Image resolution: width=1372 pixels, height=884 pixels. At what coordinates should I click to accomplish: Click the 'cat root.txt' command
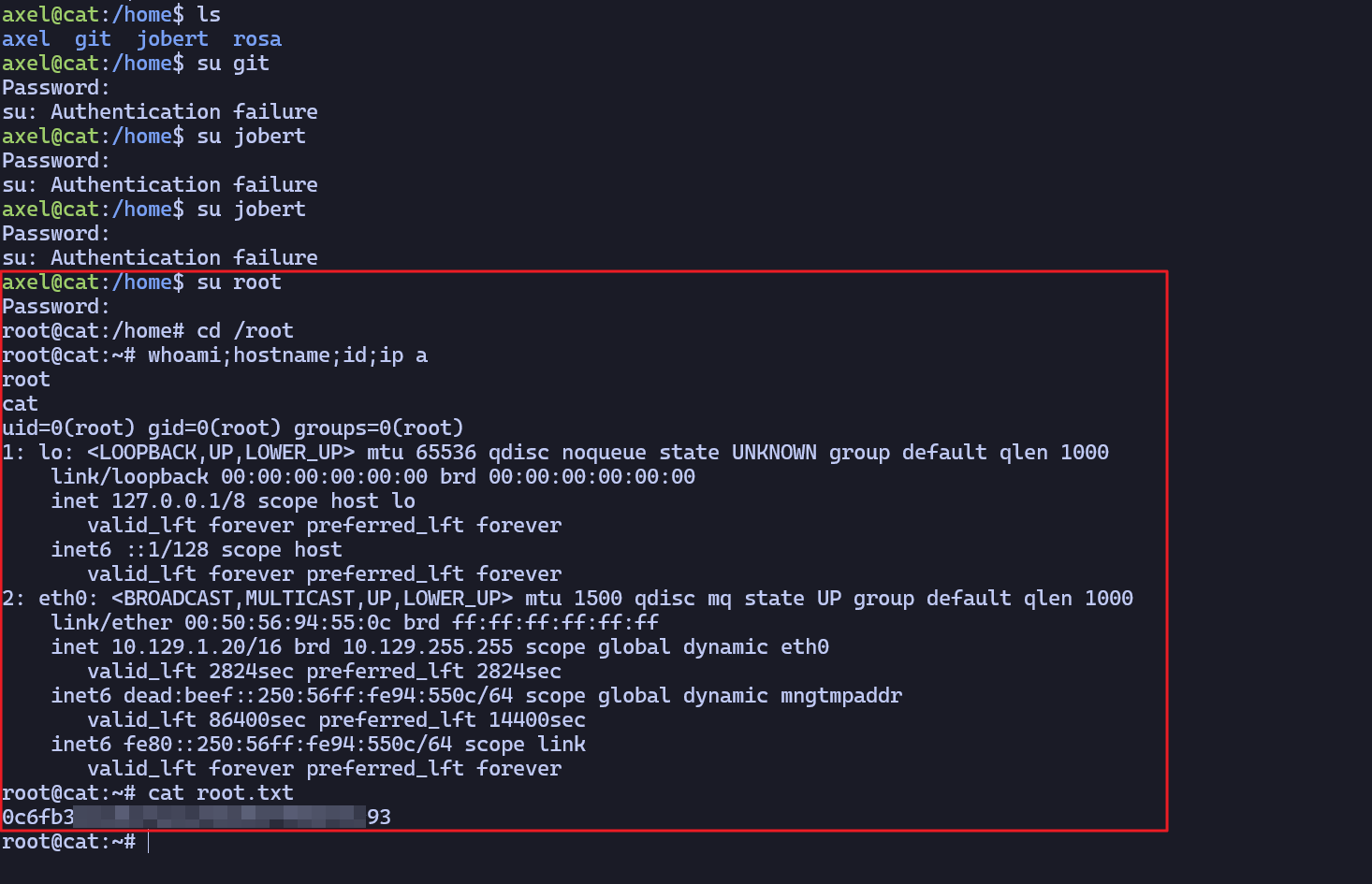220,793
